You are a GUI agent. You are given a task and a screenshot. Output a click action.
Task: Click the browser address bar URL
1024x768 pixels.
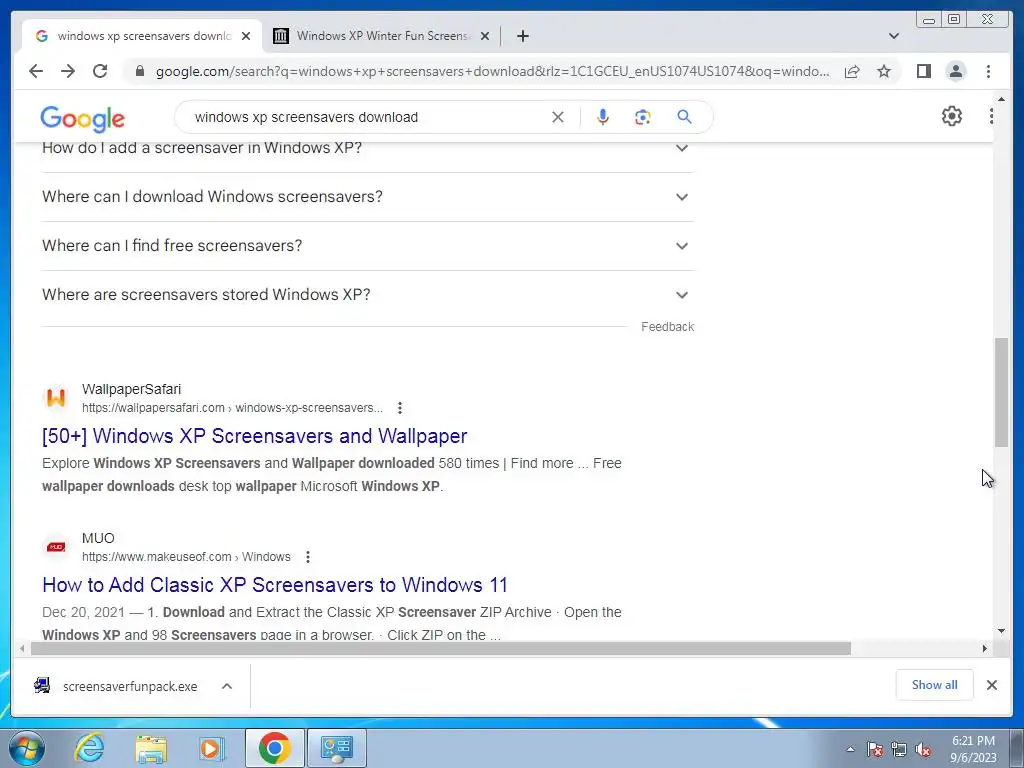(492, 71)
